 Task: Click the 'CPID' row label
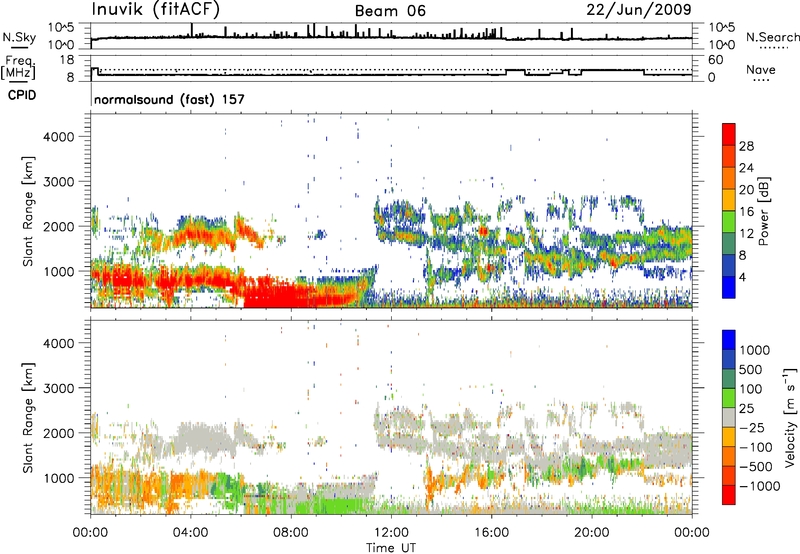(x=22, y=95)
